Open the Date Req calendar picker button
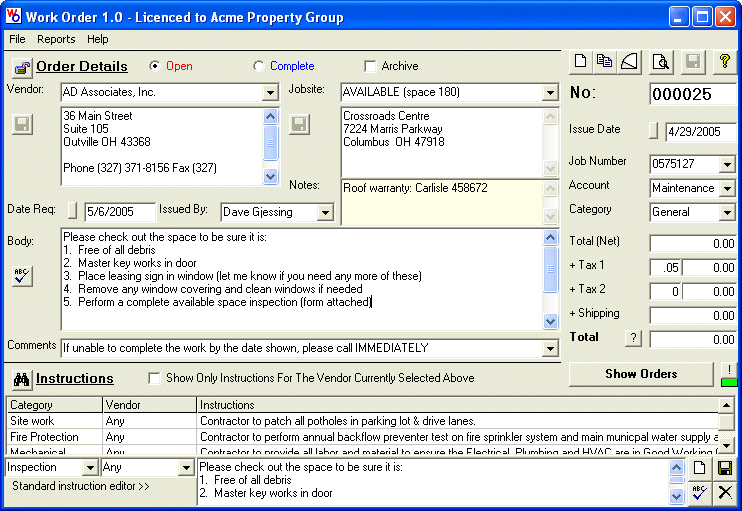Viewport: 742px width, 511px height. point(72,211)
